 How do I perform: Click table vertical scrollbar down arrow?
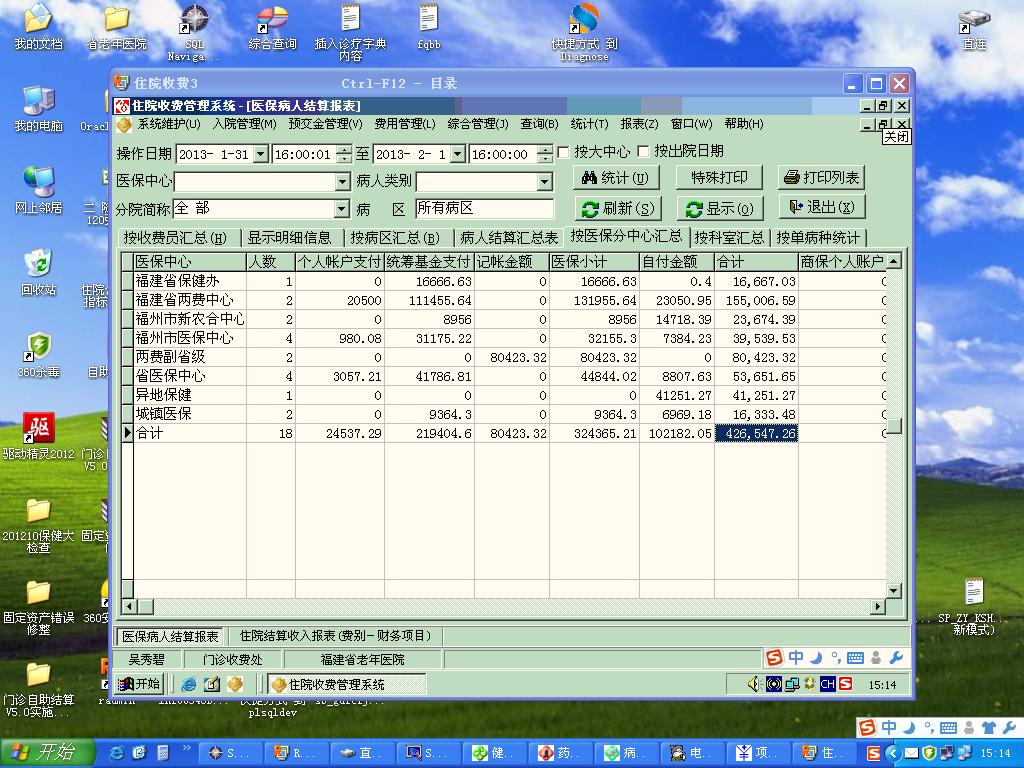click(893, 590)
